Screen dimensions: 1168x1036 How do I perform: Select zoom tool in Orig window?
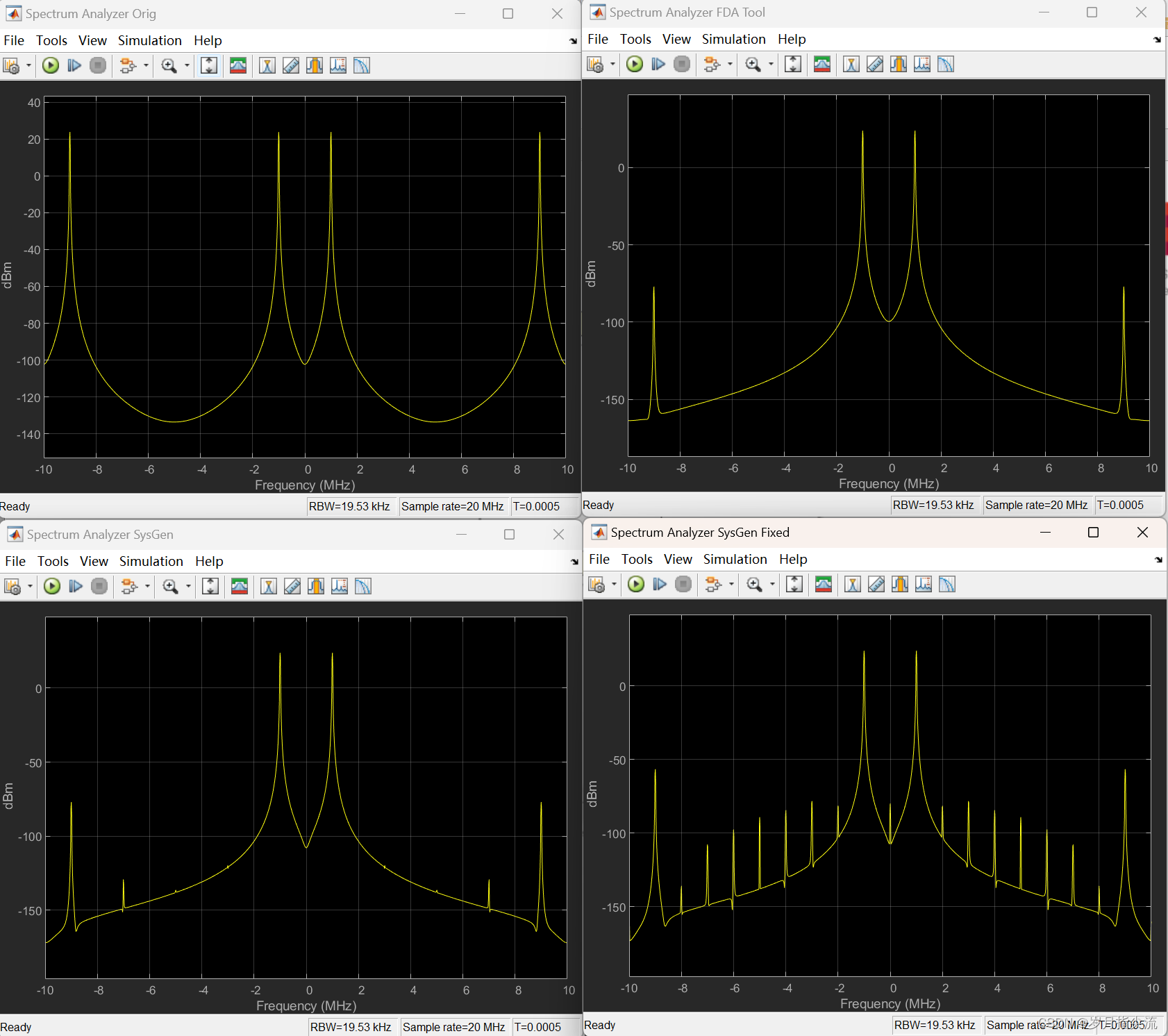coord(169,65)
